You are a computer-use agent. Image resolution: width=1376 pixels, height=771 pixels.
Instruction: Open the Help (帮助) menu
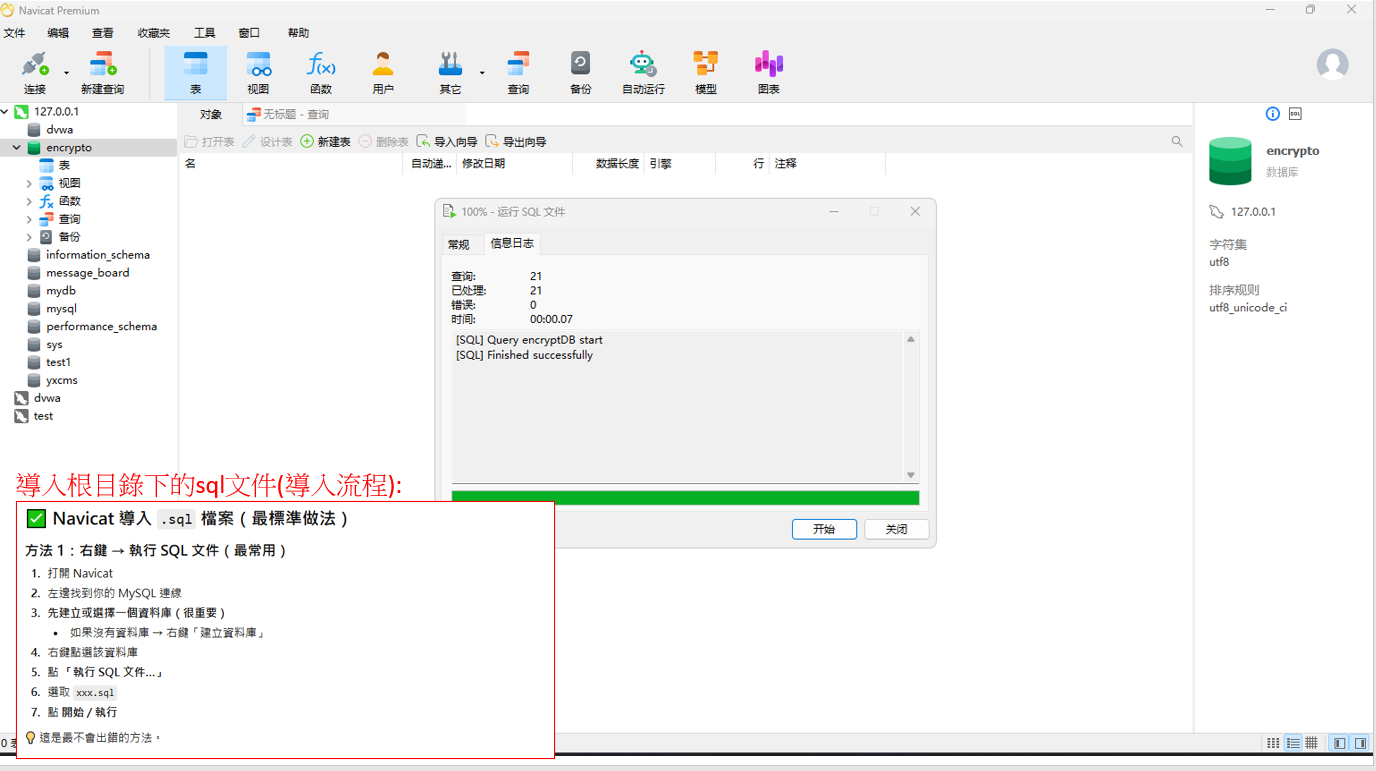point(298,33)
